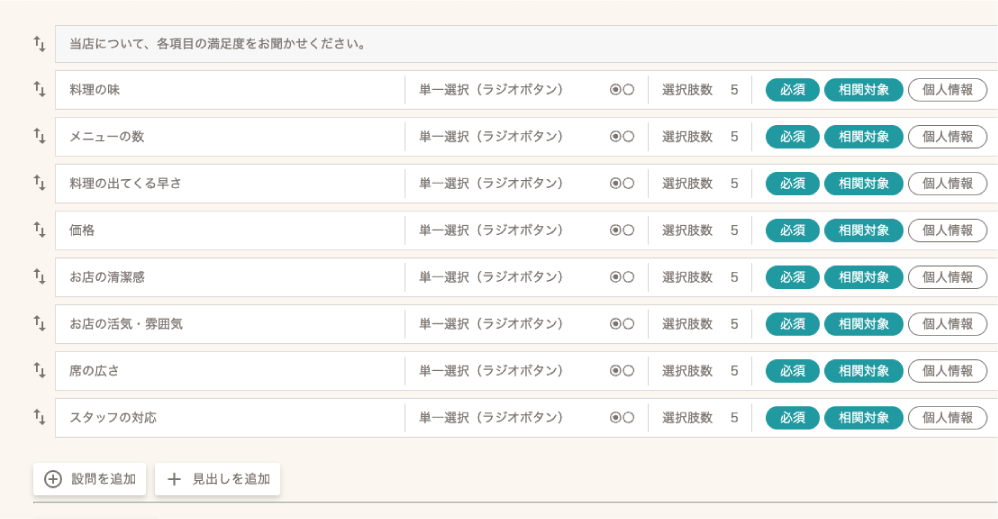The height and width of the screenshot is (519, 998).
Task: Toggle 必須 for お店の清潔感
Action: point(792,277)
